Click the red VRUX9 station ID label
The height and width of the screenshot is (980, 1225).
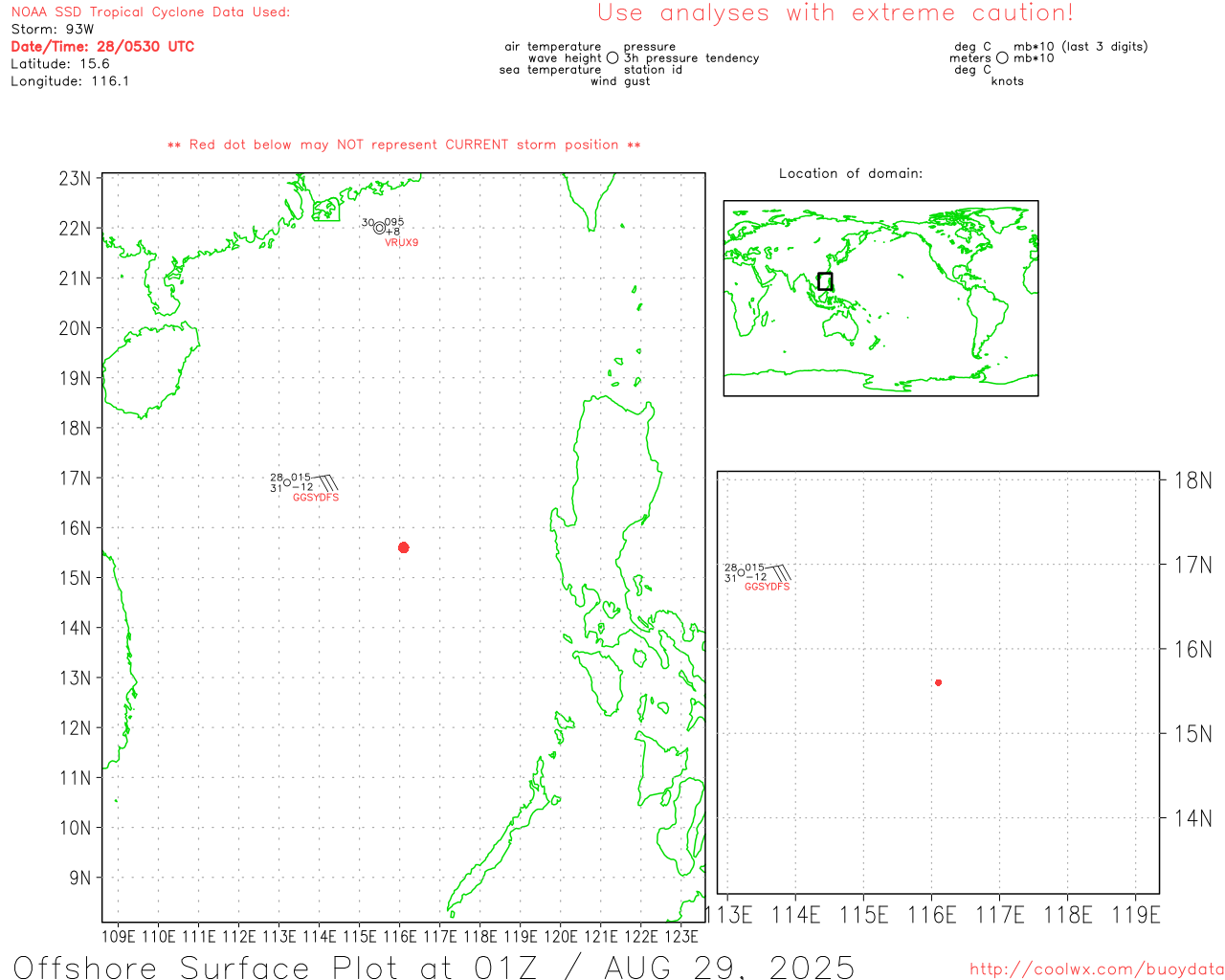pyautogui.click(x=402, y=243)
